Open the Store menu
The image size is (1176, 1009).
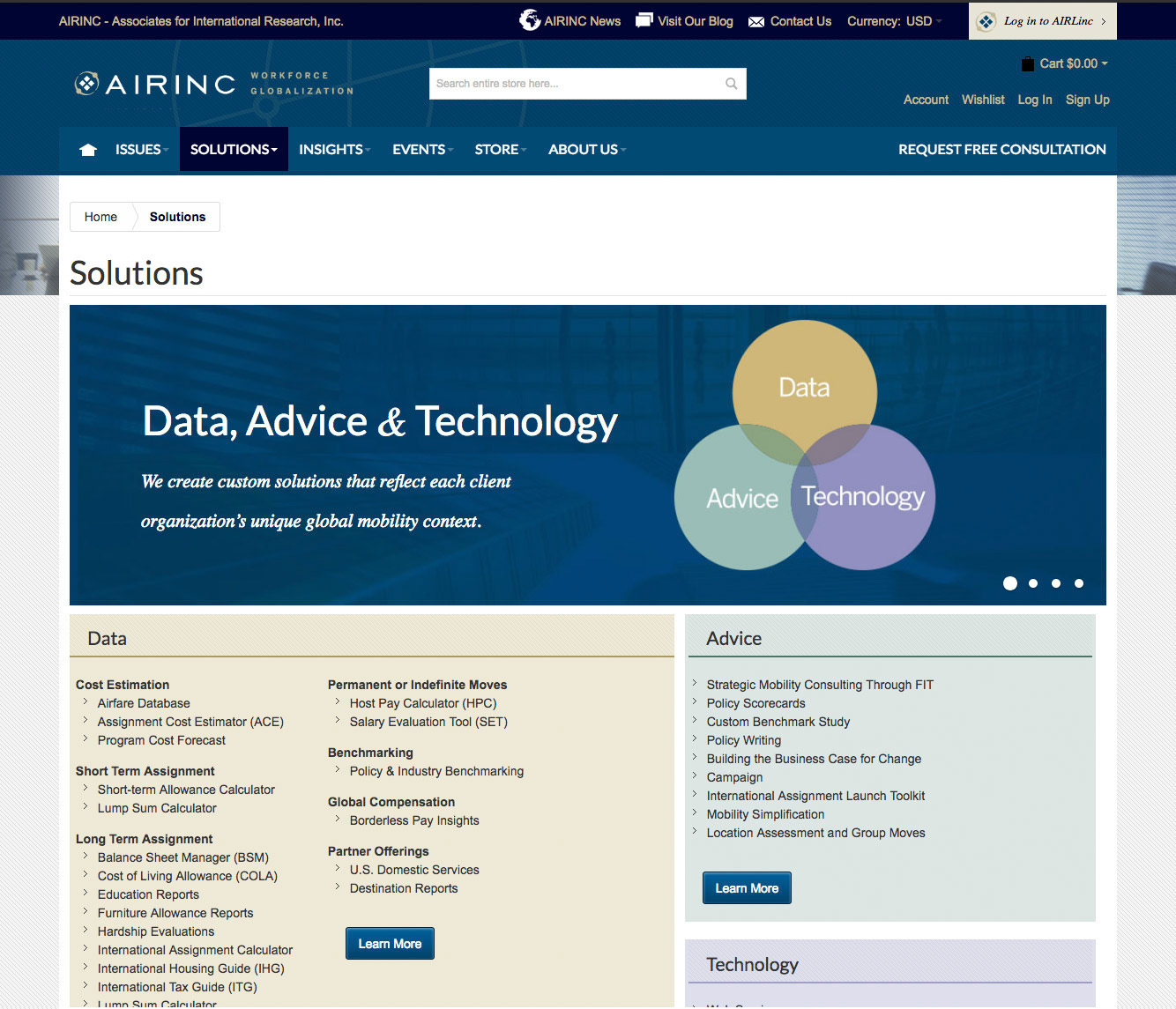pos(500,149)
